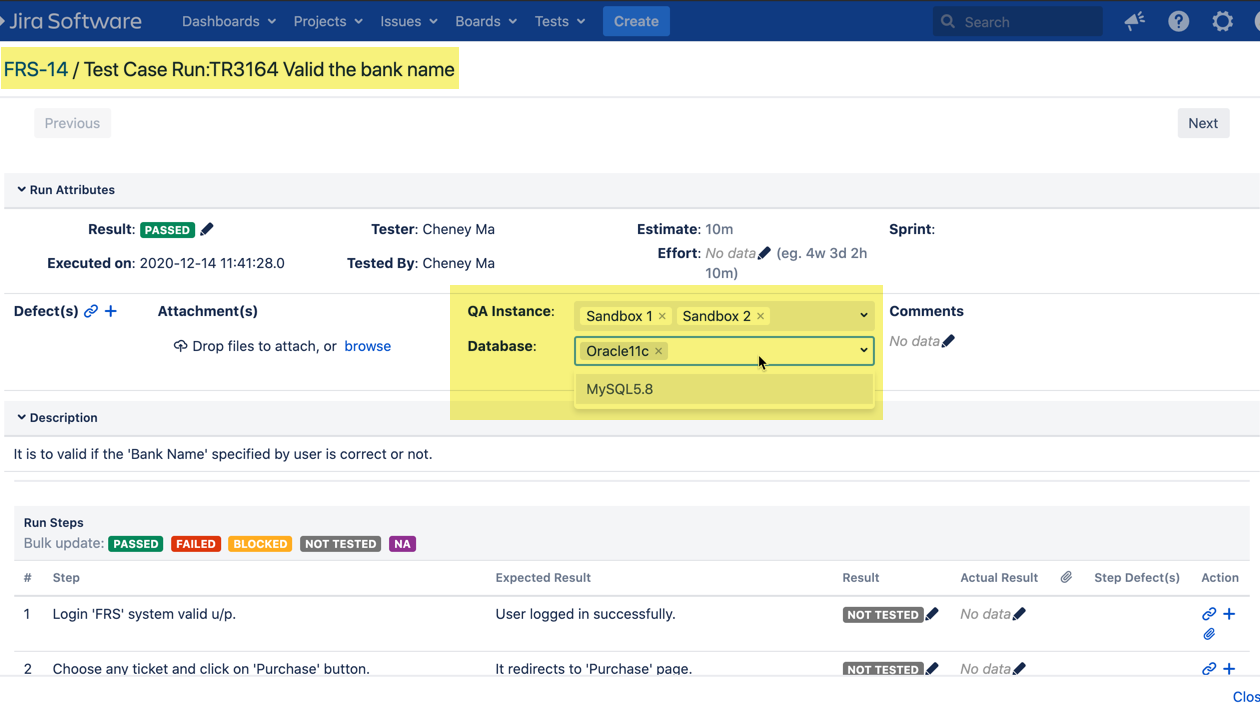Collapse the Description section
This screenshot has width=1260, height=711.
click(x=21, y=418)
